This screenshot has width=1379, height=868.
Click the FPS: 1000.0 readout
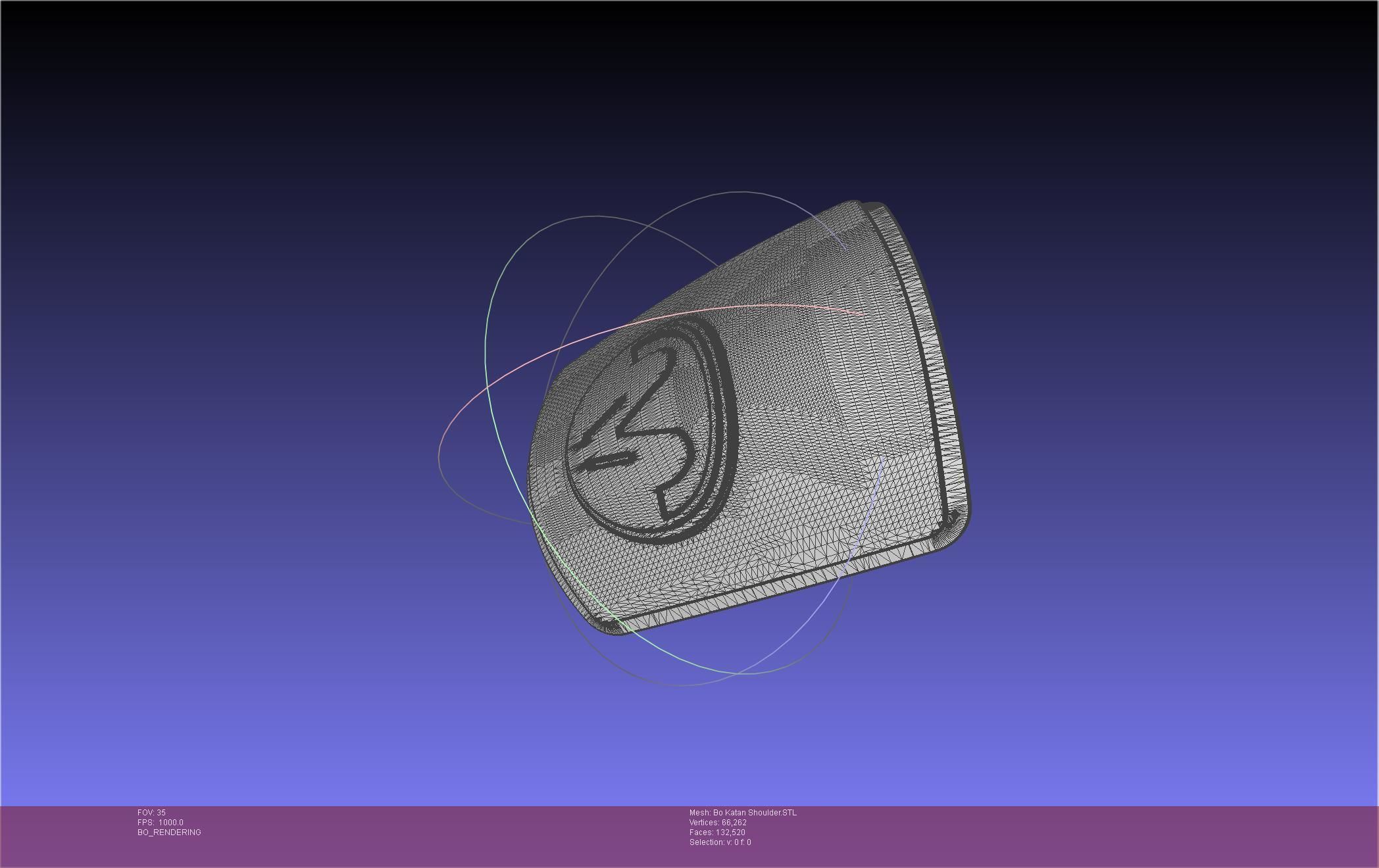point(161,823)
